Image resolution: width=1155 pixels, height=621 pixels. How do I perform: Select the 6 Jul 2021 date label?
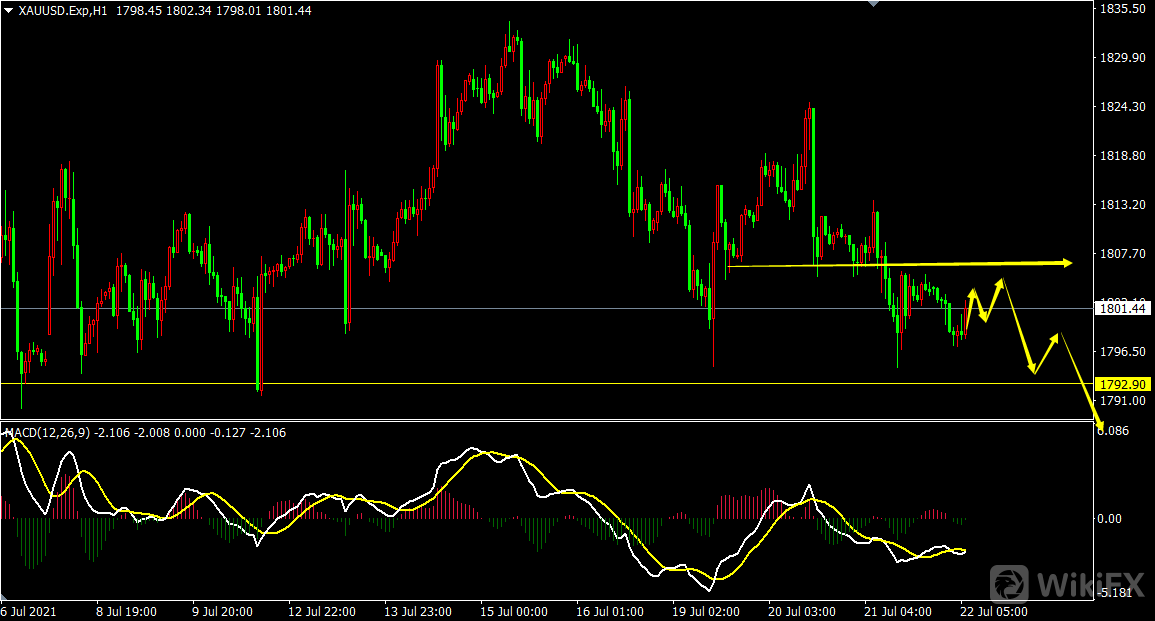point(31,611)
